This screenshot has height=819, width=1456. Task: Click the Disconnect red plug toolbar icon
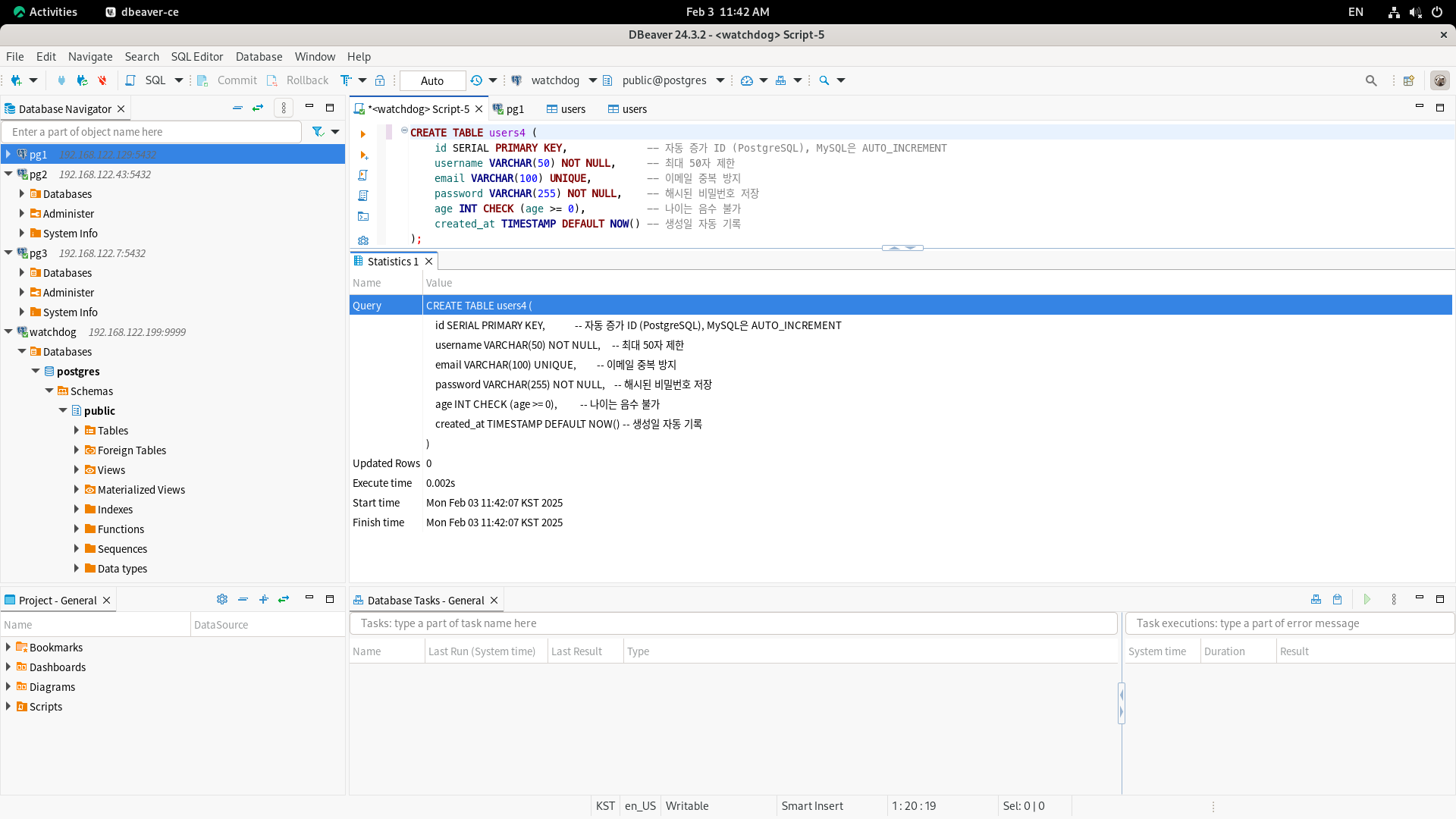pos(102,80)
